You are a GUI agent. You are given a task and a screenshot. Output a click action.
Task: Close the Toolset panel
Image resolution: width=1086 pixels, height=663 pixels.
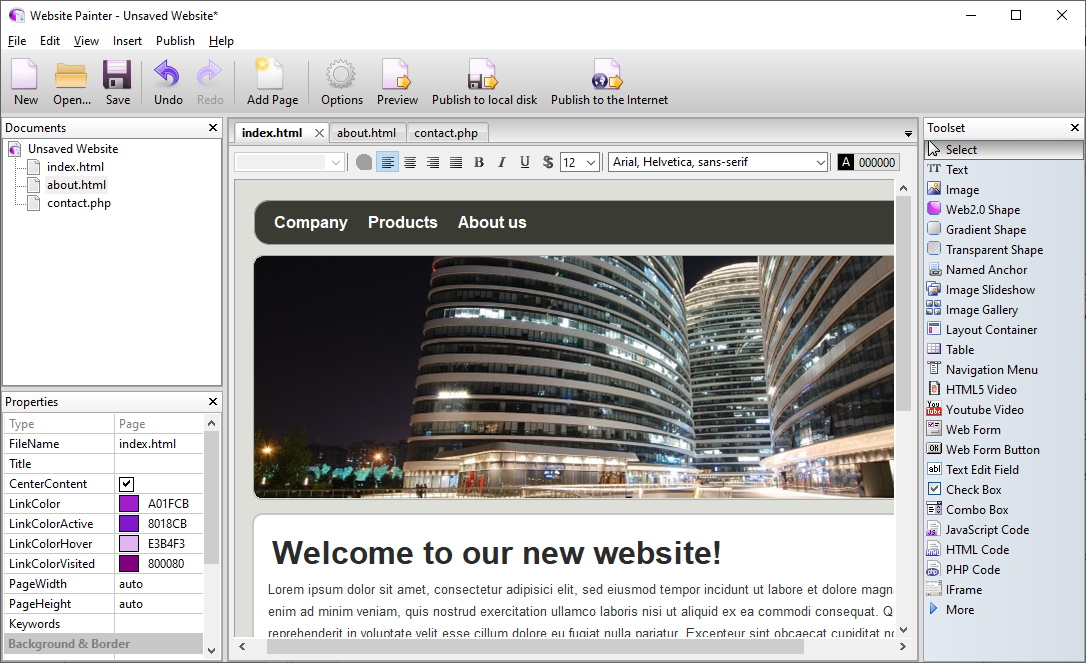click(x=1075, y=128)
